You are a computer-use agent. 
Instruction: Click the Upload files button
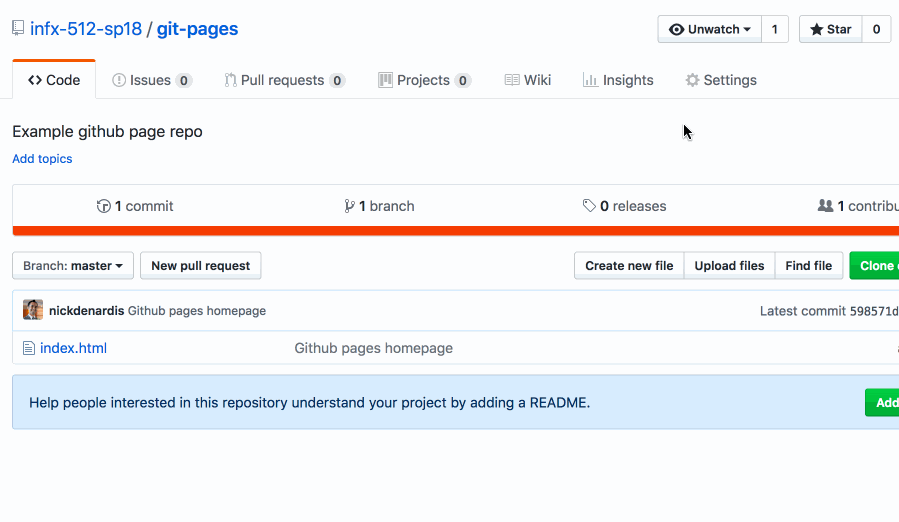click(729, 266)
